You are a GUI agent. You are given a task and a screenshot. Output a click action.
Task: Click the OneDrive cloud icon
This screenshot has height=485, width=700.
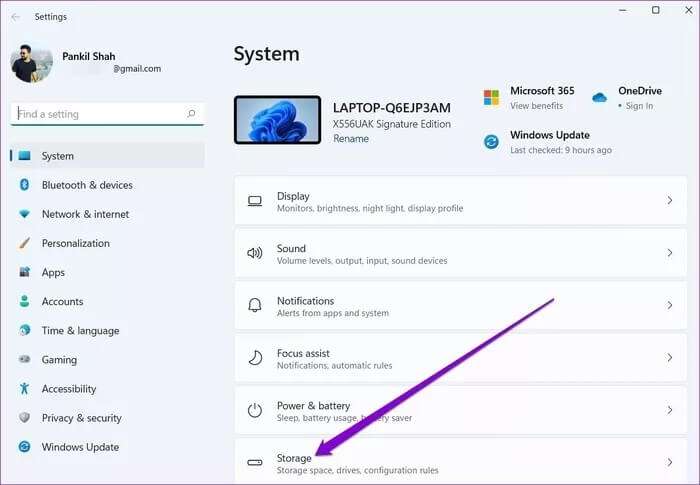[x=599, y=97]
